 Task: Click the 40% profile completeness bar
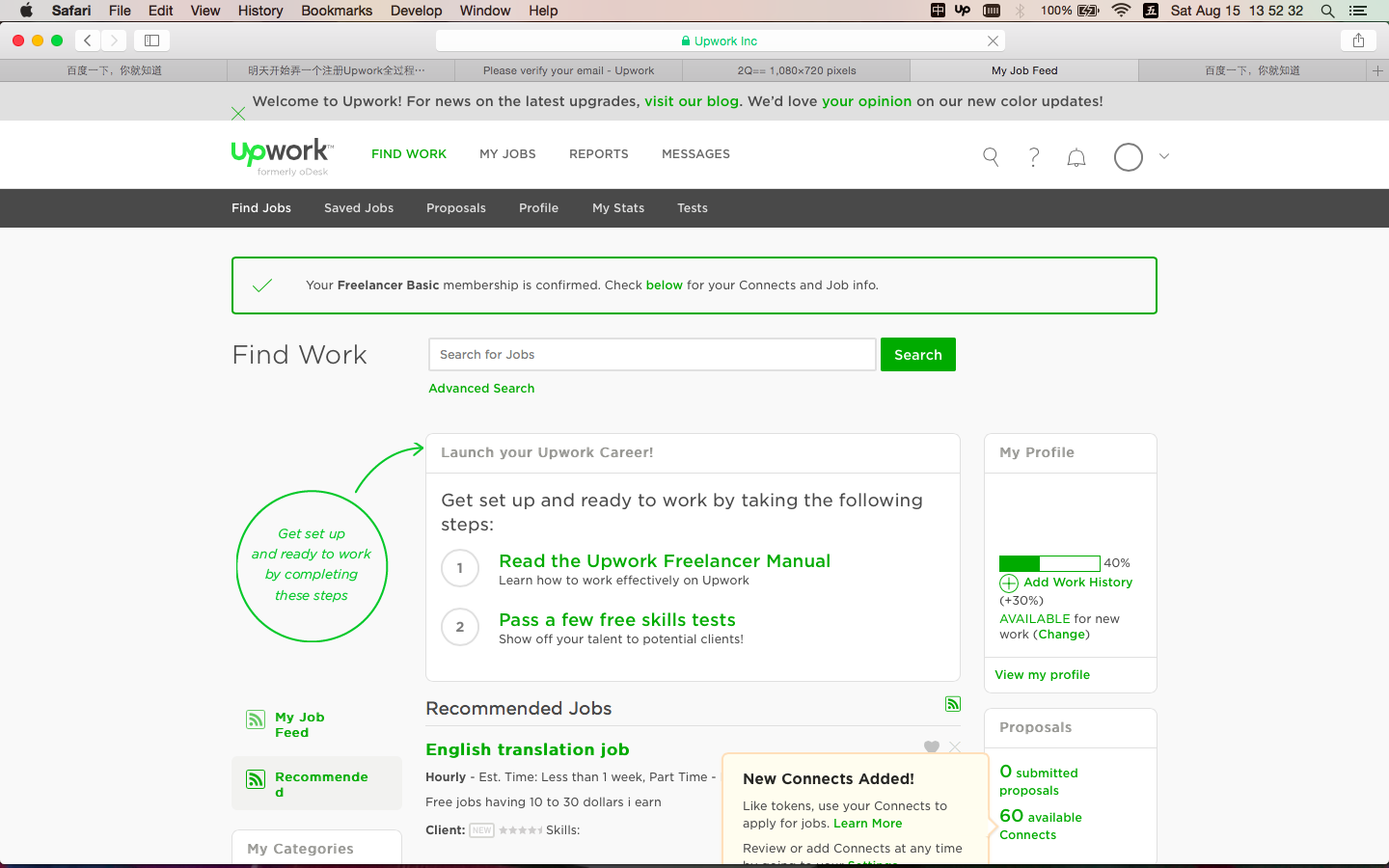coord(1049,562)
